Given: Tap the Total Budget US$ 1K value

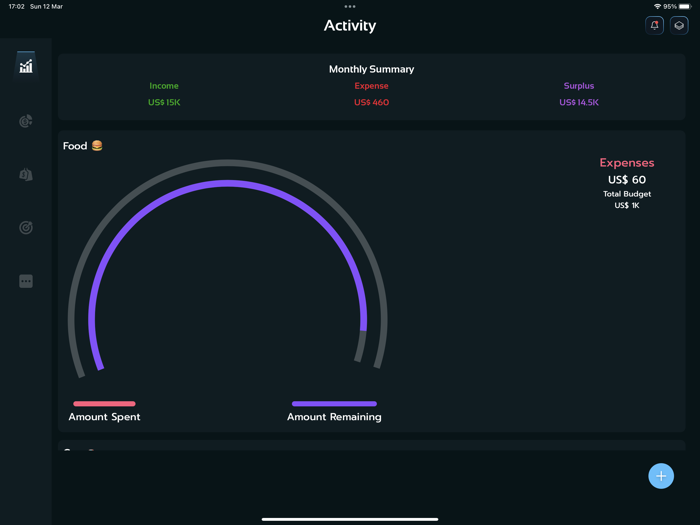Looking at the screenshot, I should (x=627, y=205).
